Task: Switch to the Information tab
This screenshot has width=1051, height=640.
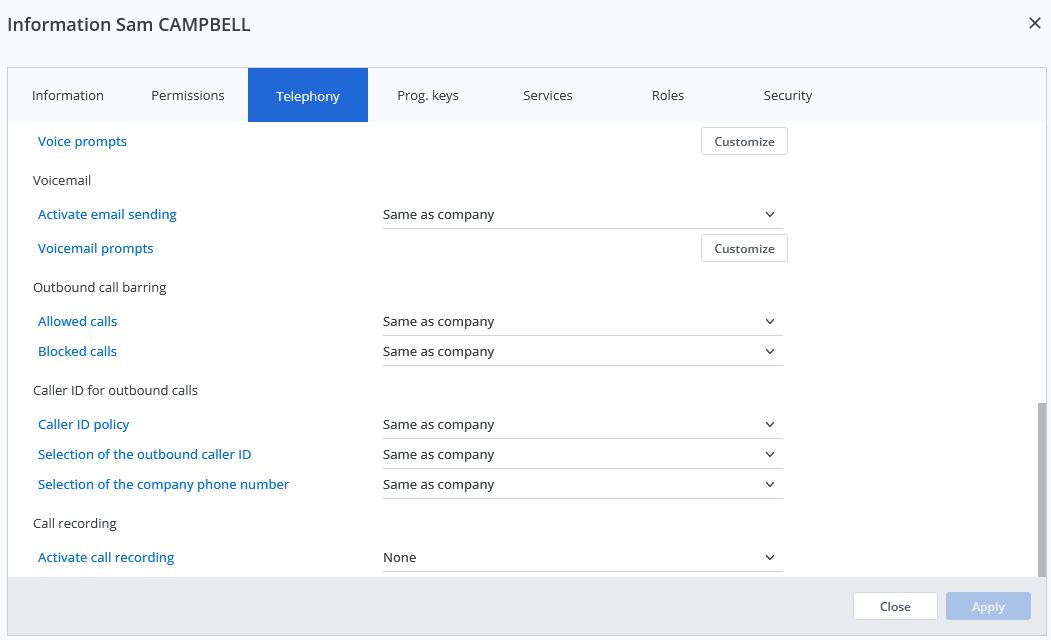Action: [x=68, y=96]
